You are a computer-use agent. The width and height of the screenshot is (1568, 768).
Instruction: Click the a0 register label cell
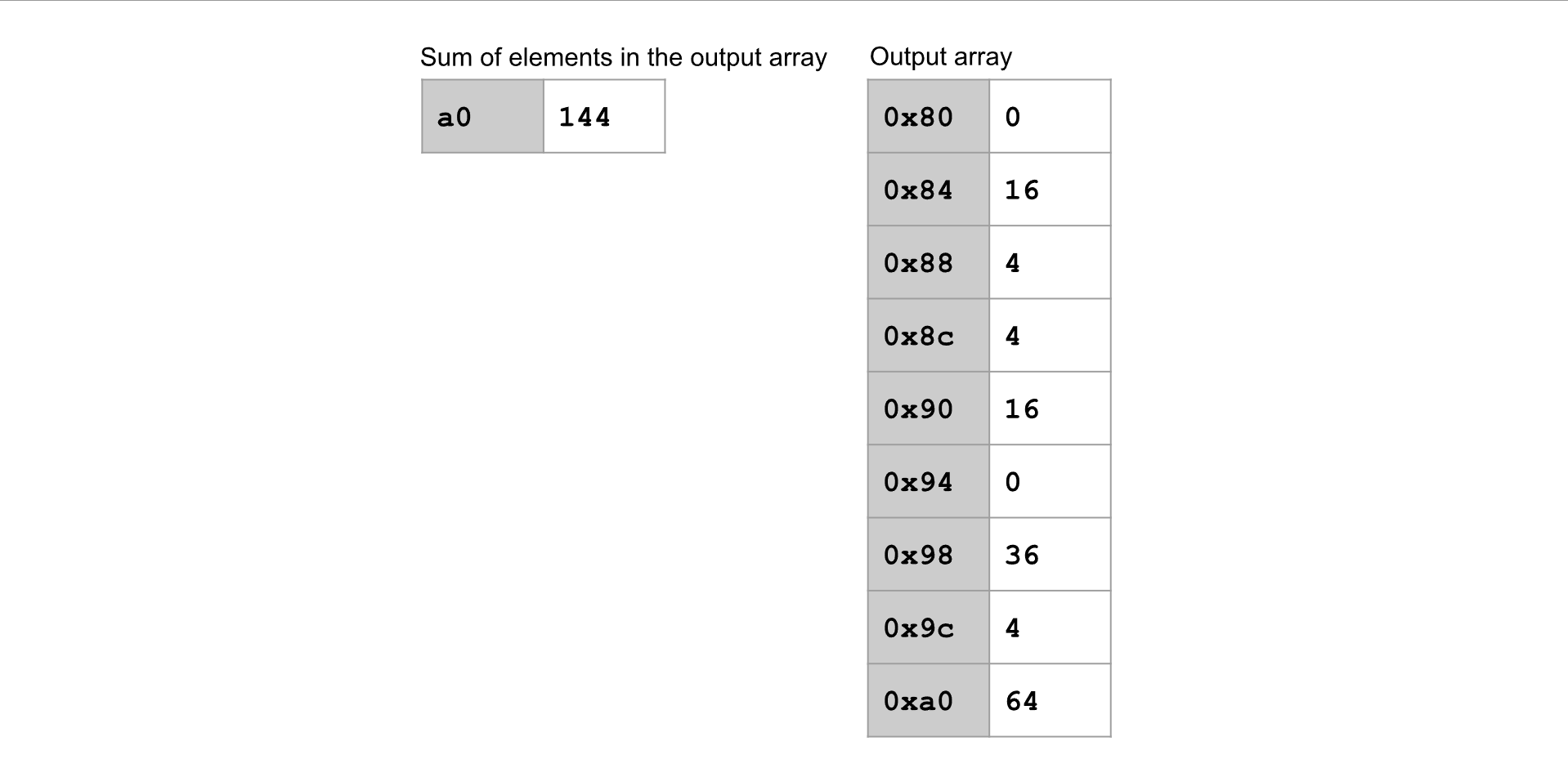[482, 116]
